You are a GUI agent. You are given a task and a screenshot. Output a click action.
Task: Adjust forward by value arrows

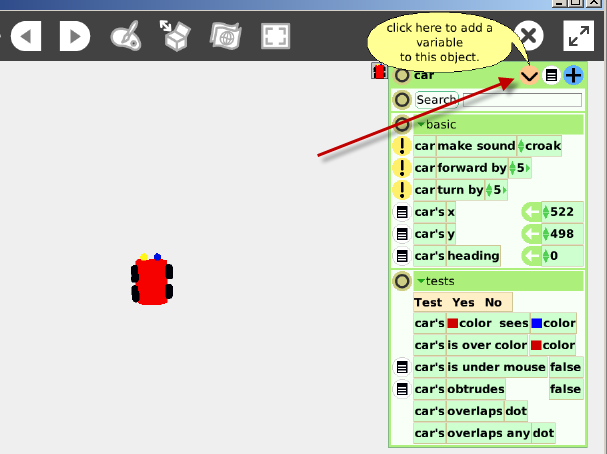[x=513, y=168]
